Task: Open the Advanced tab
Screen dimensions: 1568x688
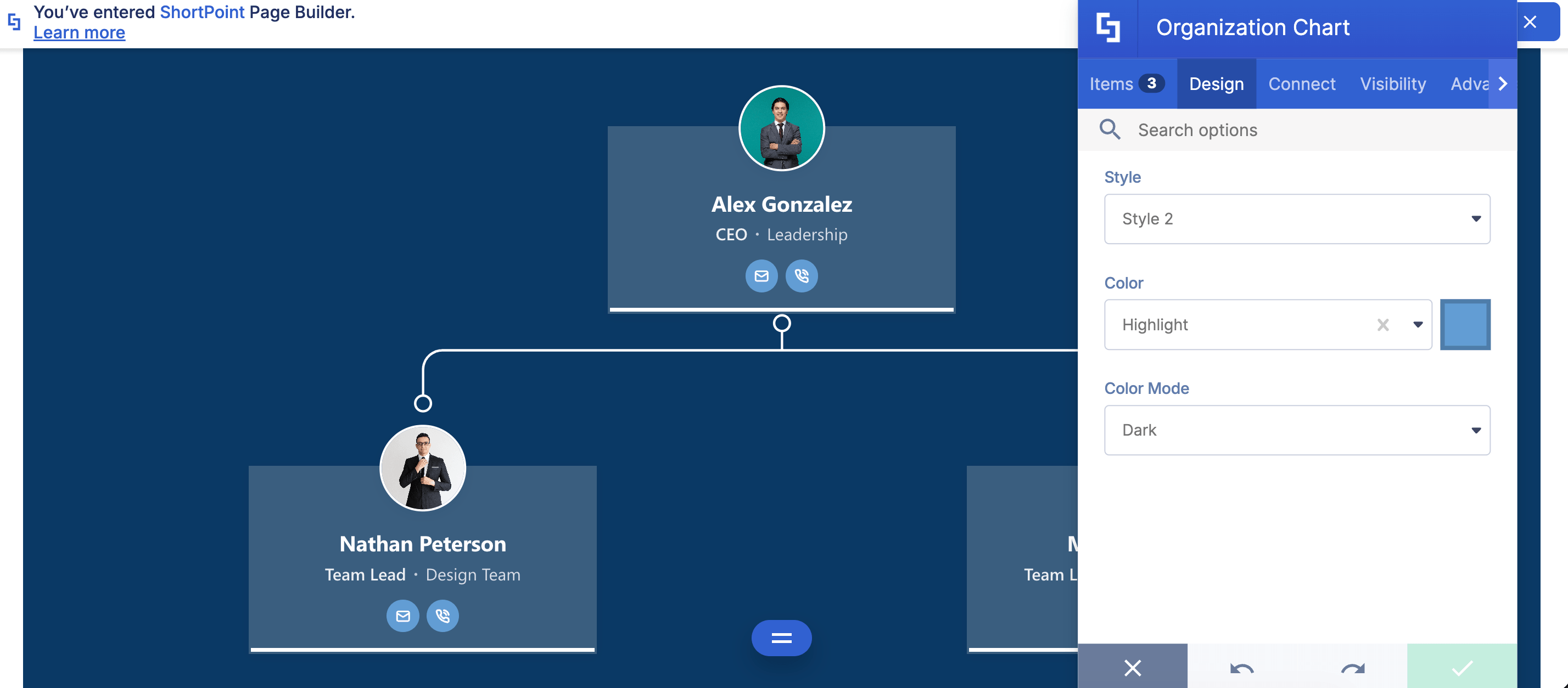Action: coord(1469,84)
